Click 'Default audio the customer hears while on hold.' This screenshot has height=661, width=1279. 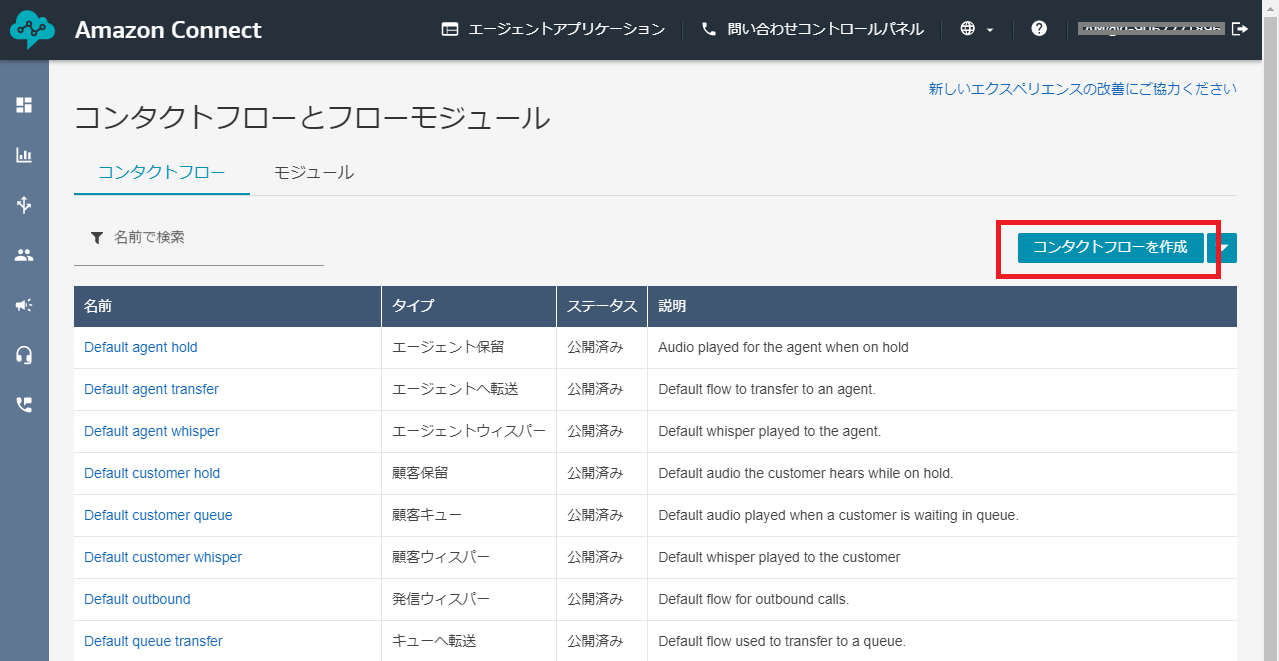(x=806, y=473)
